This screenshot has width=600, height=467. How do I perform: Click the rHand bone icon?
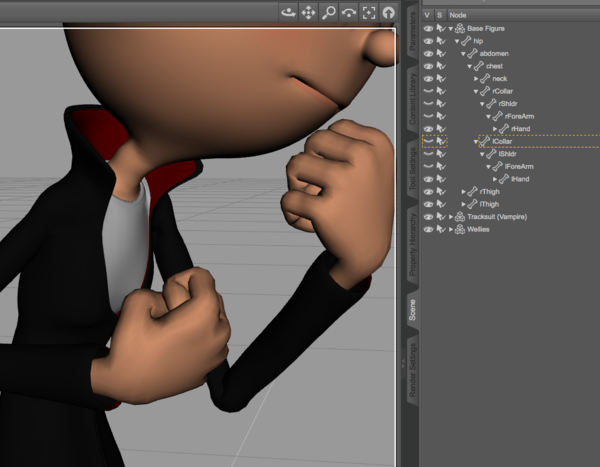[x=504, y=129]
